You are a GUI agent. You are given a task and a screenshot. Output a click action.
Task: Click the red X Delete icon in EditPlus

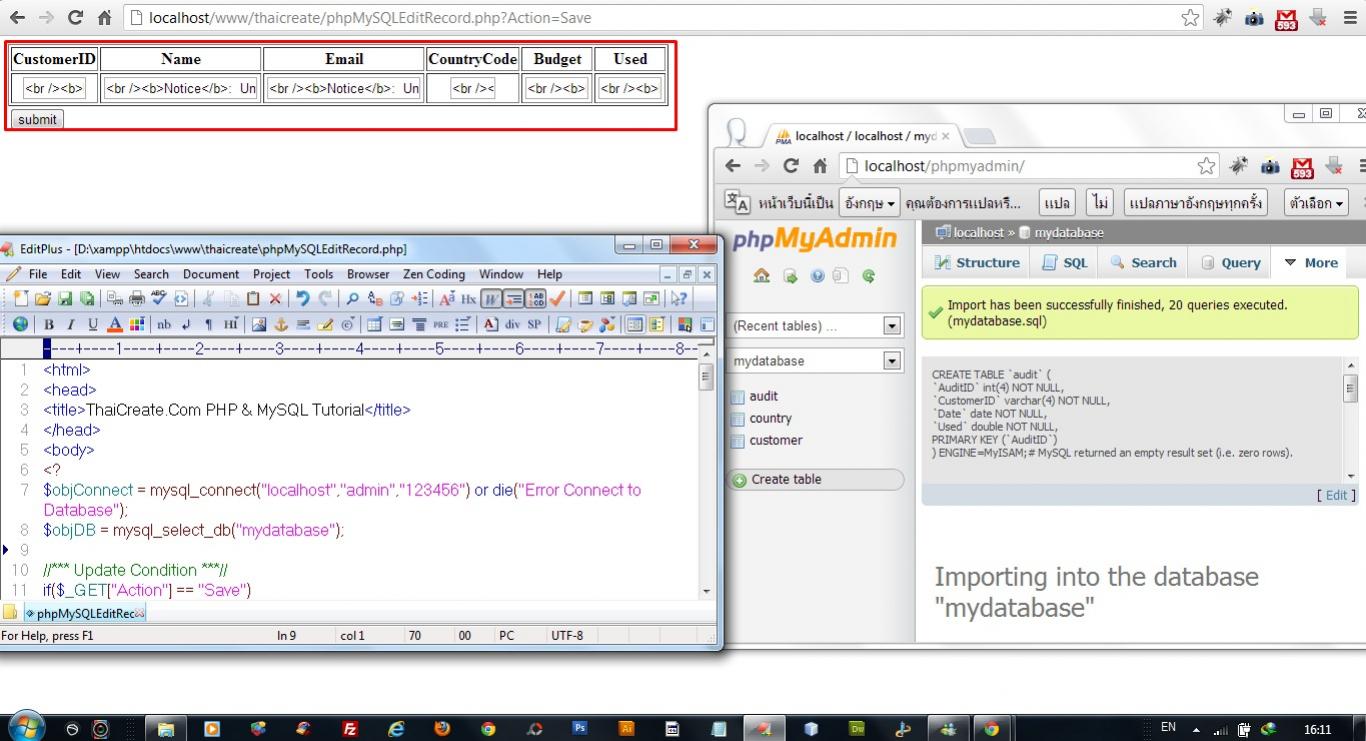point(275,298)
